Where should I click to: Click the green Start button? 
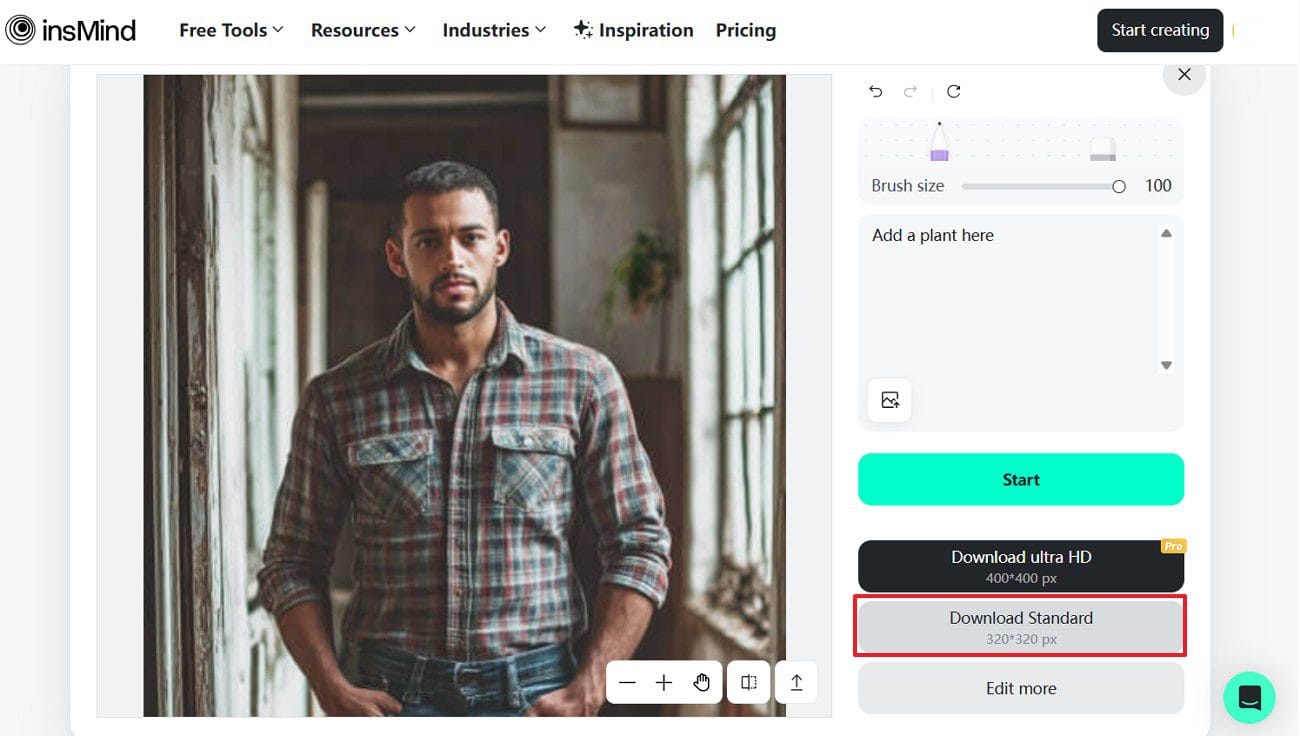1021,479
